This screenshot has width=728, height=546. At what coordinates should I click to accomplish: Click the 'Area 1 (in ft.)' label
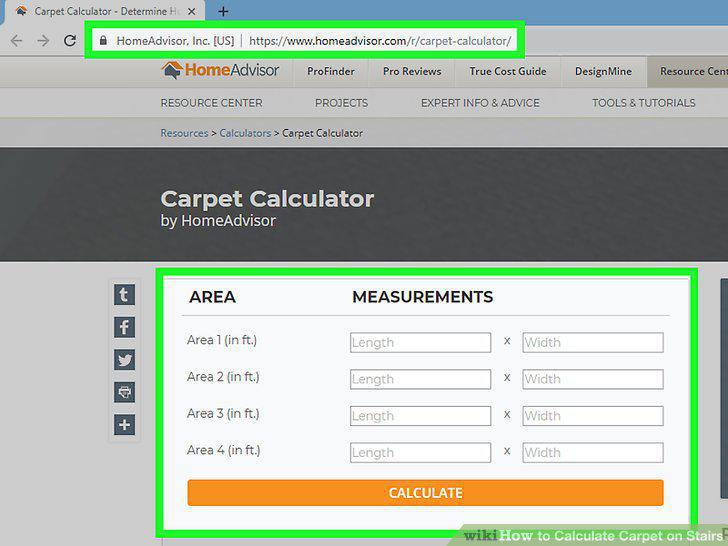coord(222,340)
